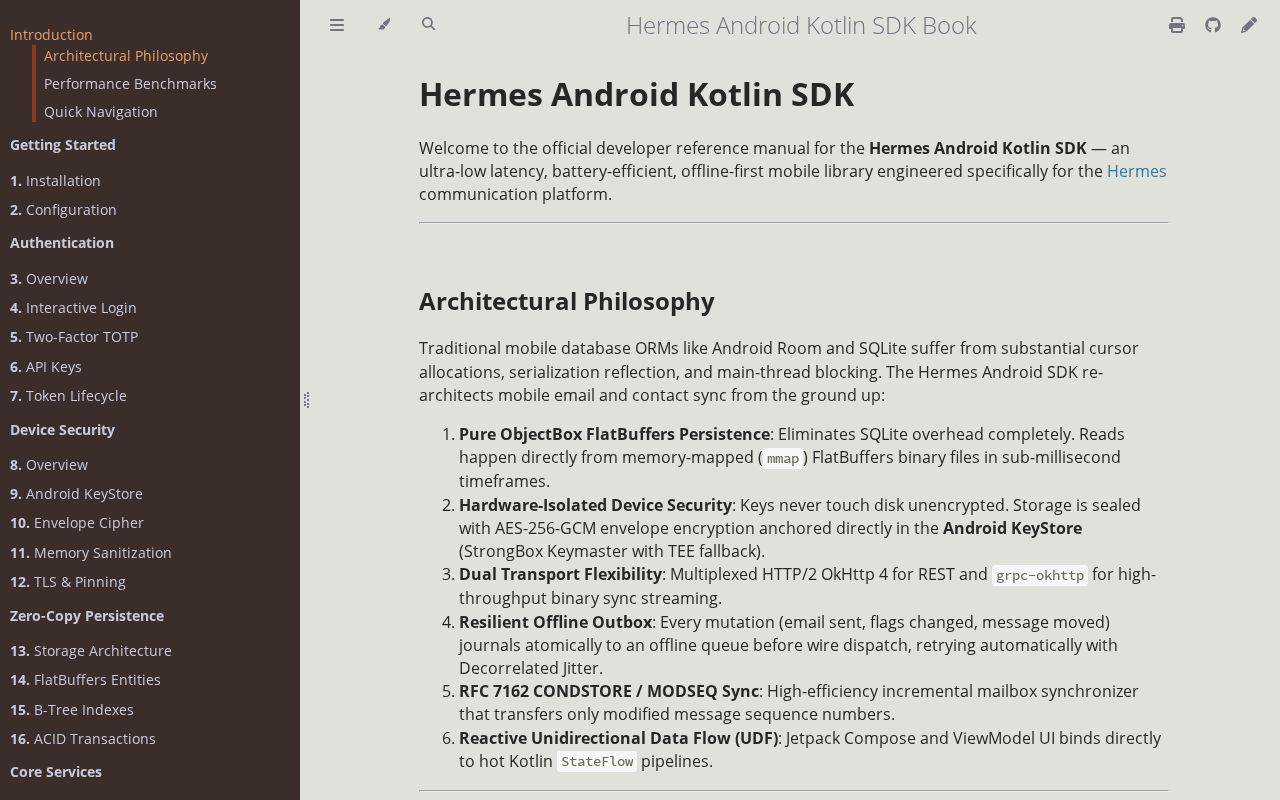The width and height of the screenshot is (1280, 800).
Task: Click the Hermes Android Kotlin SDK Book title
Action: click(801, 25)
